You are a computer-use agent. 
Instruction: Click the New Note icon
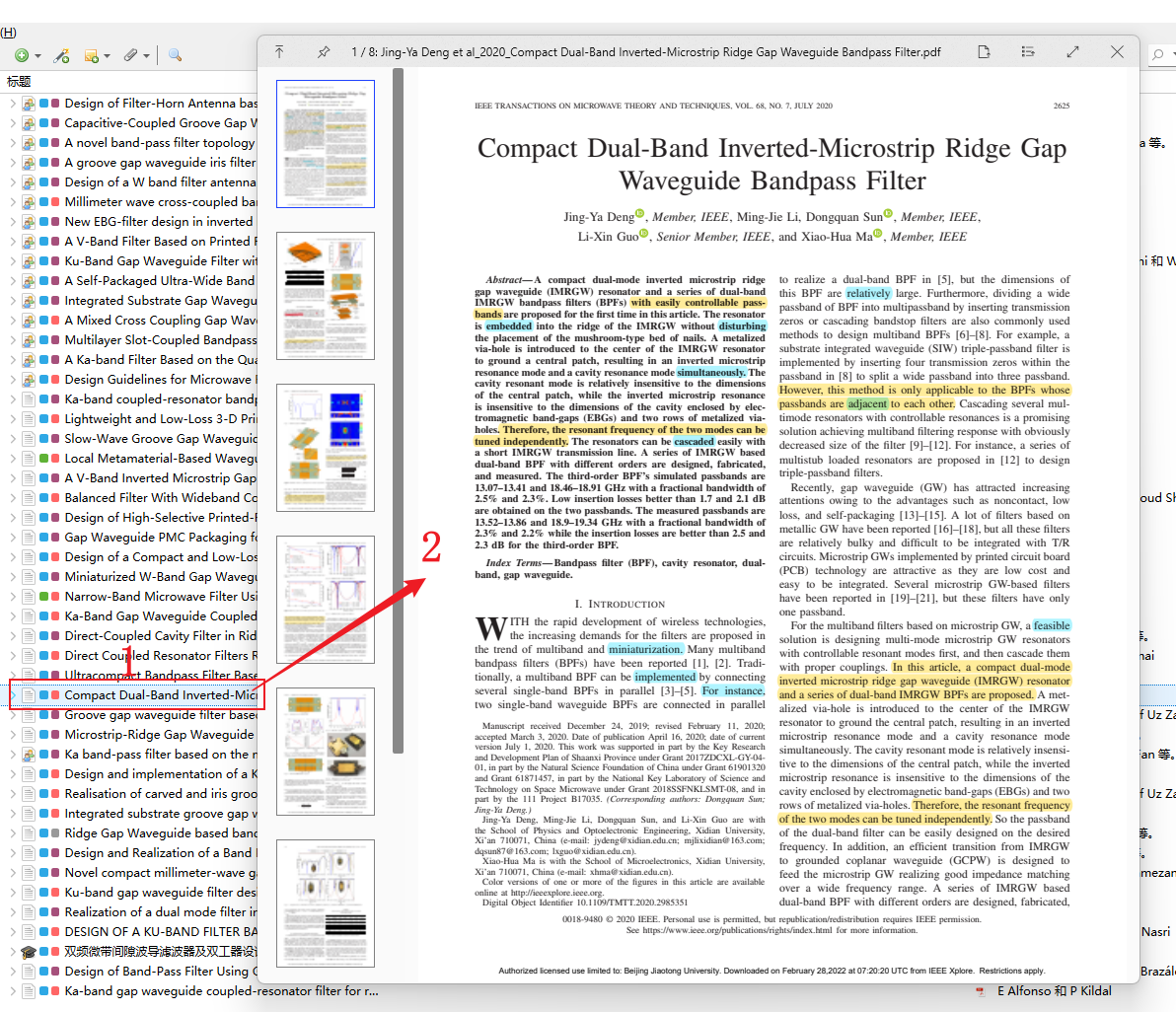pos(91,55)
